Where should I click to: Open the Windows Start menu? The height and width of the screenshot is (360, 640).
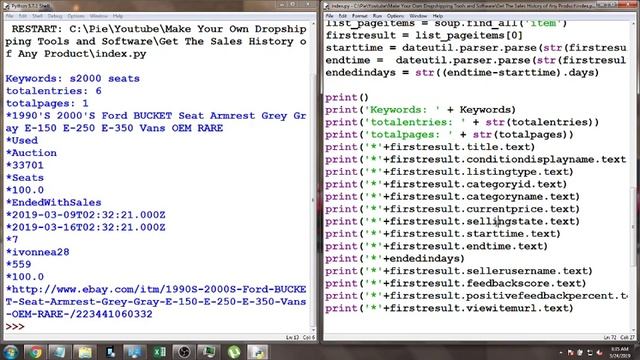point(10,352)
